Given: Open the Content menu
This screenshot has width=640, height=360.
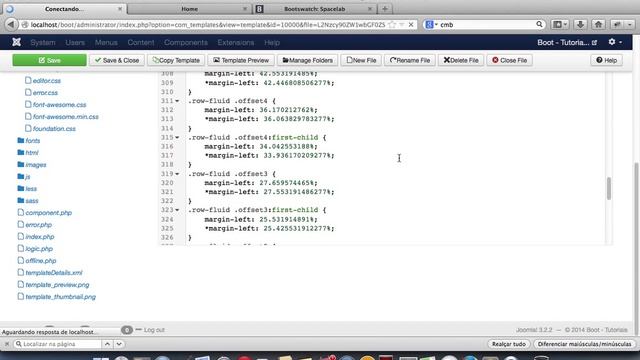Looking at the screenshot, I should tap(141, 42).
